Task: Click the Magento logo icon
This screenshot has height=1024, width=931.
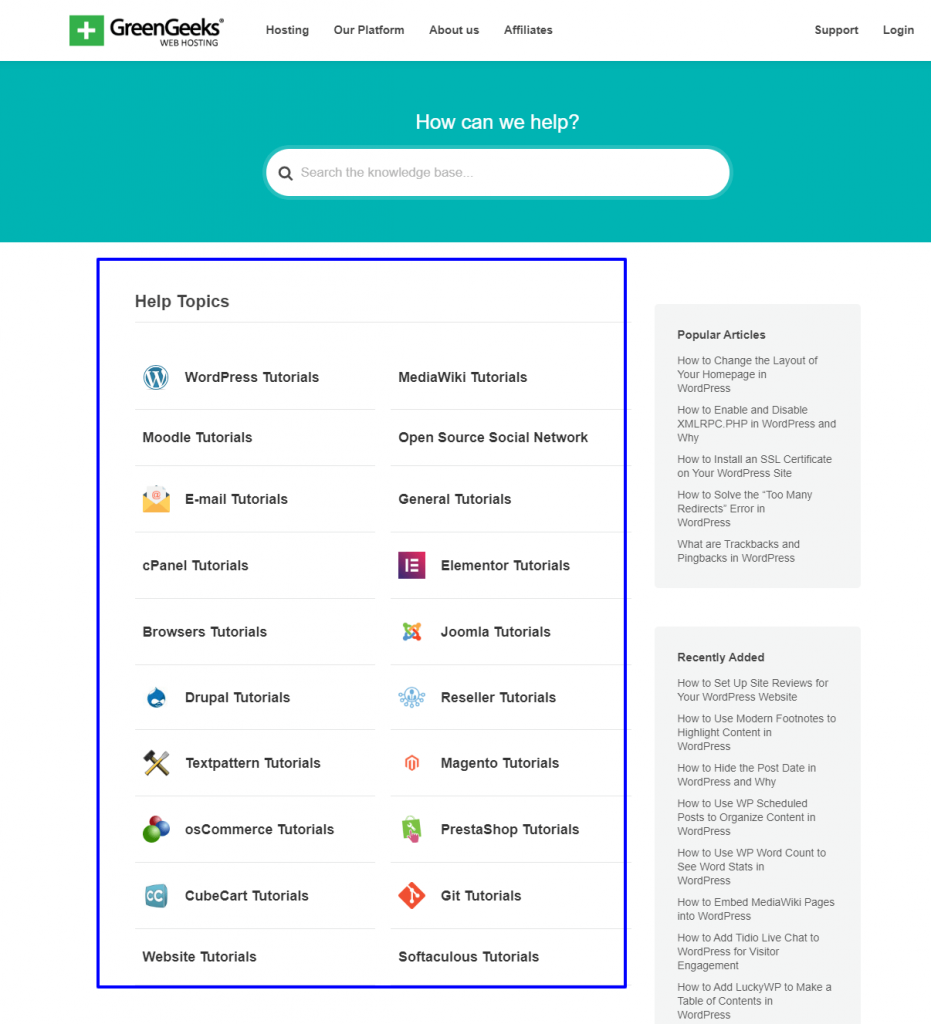Action: click(x=412, y=763)
